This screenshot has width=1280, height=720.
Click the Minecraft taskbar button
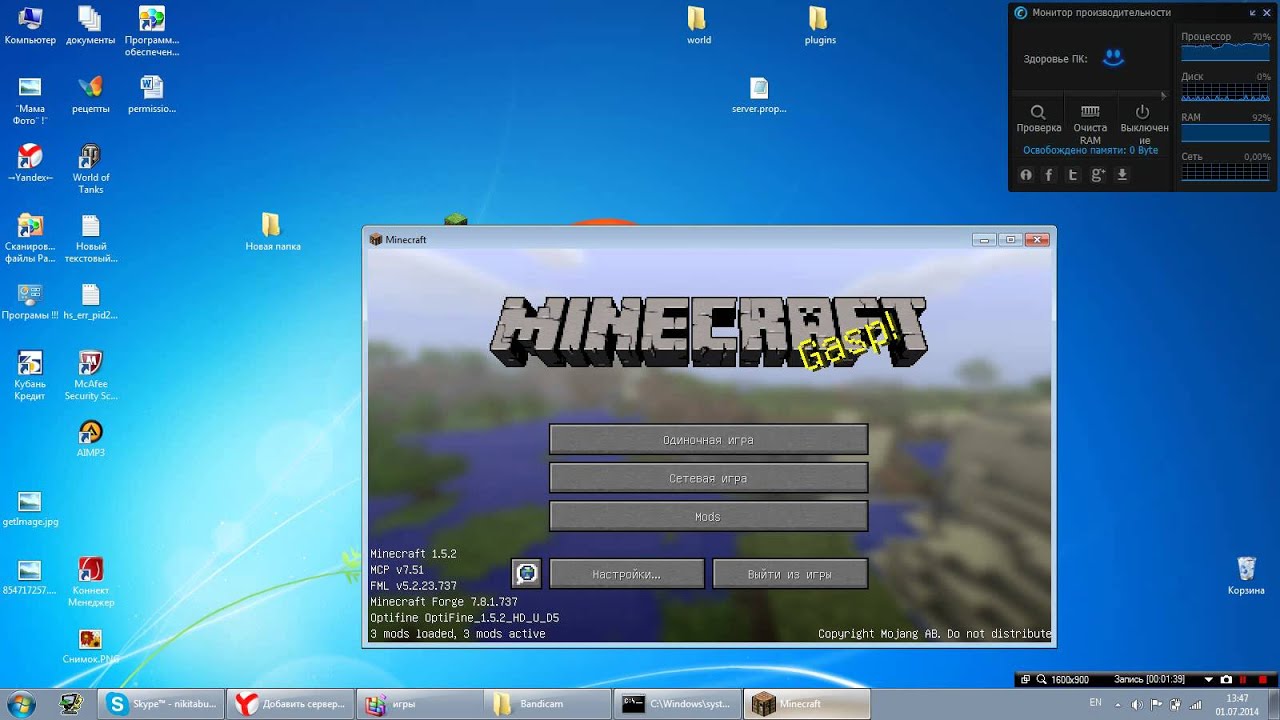click(807, 704)
